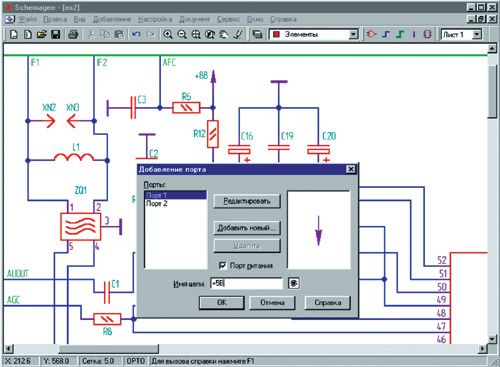Click the browse icon beside the net name field

tap(293, 283)
